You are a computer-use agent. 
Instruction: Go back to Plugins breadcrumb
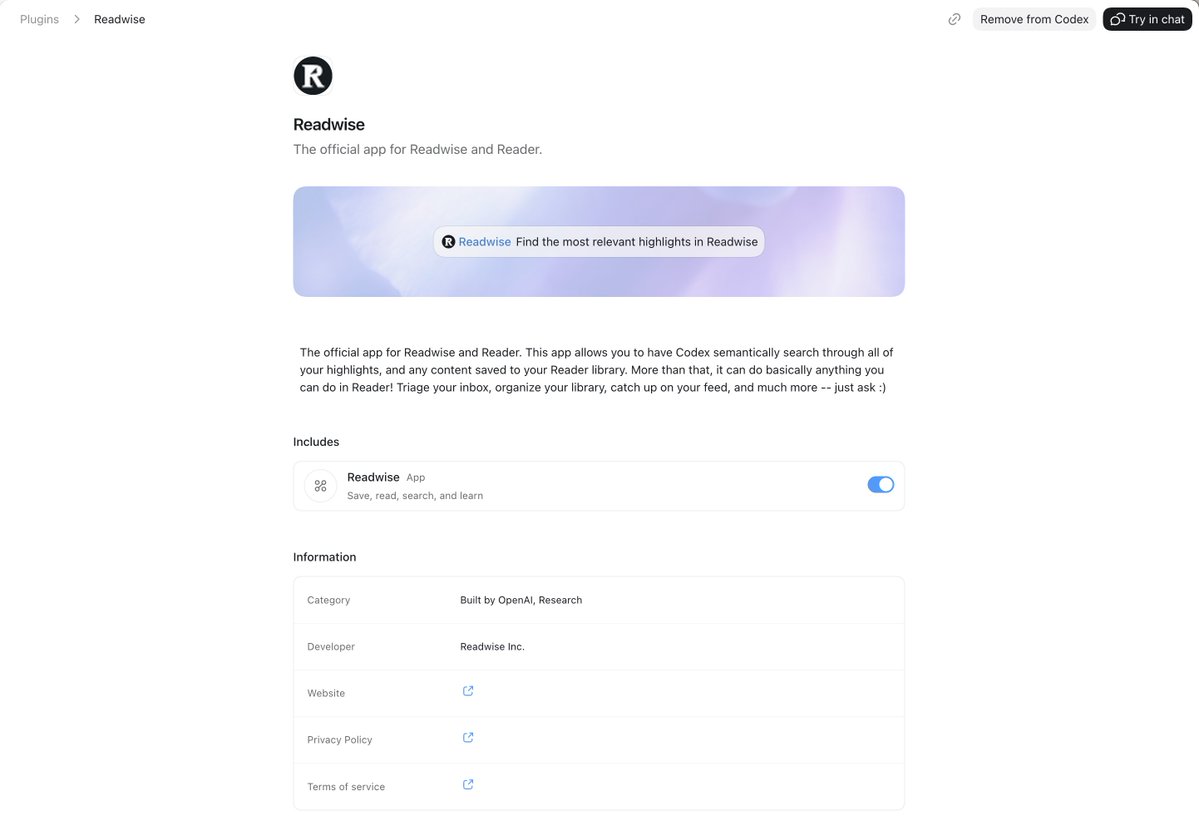(x=39, y=19)
